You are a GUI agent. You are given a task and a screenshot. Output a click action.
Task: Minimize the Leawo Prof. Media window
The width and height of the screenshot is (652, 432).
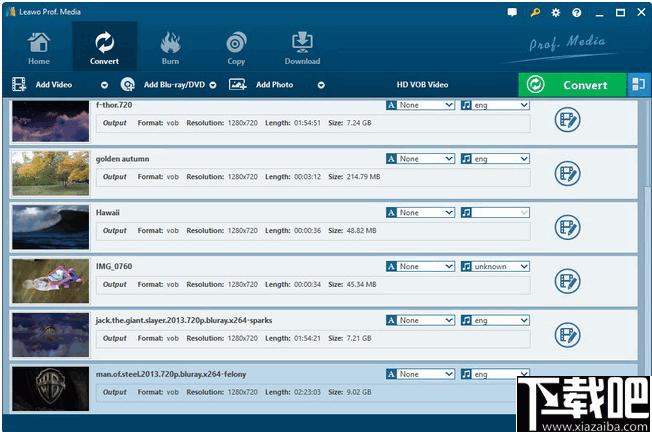(599, 13)
